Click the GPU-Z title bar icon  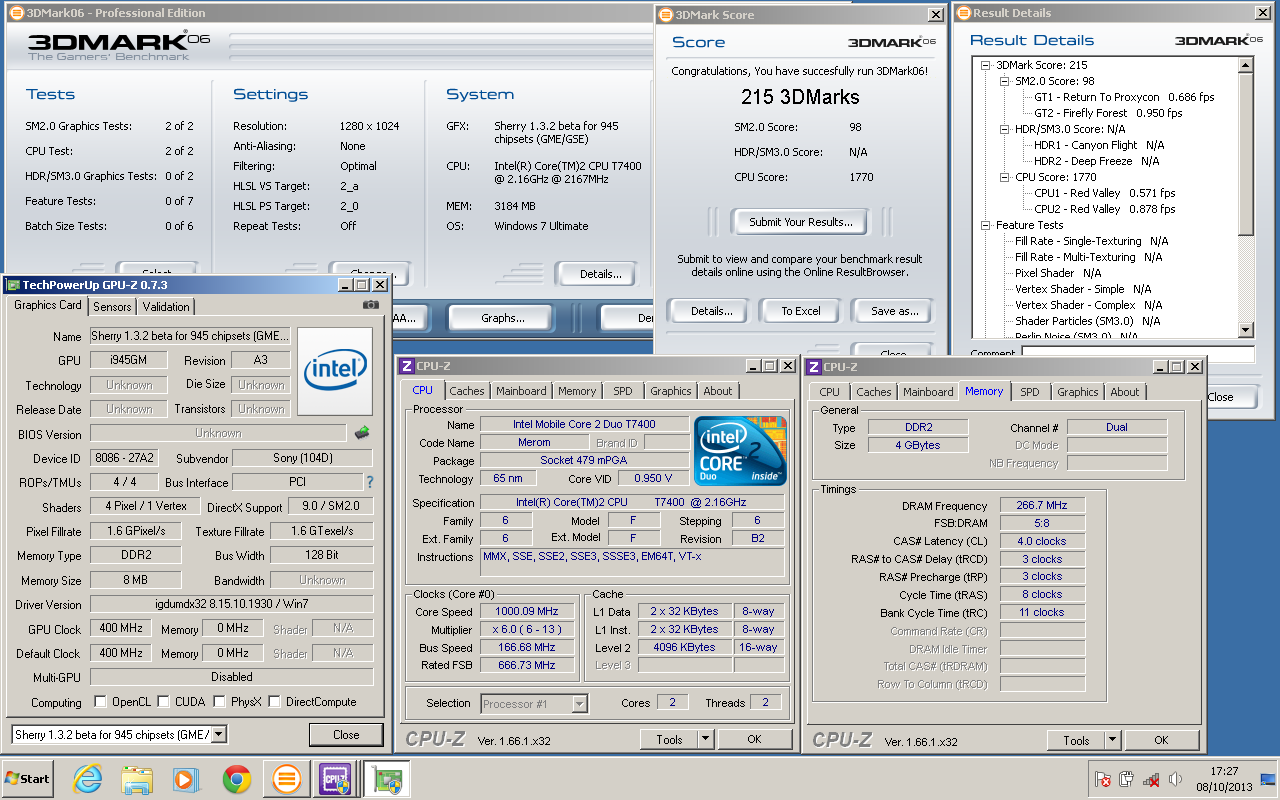tap(13, 285)
